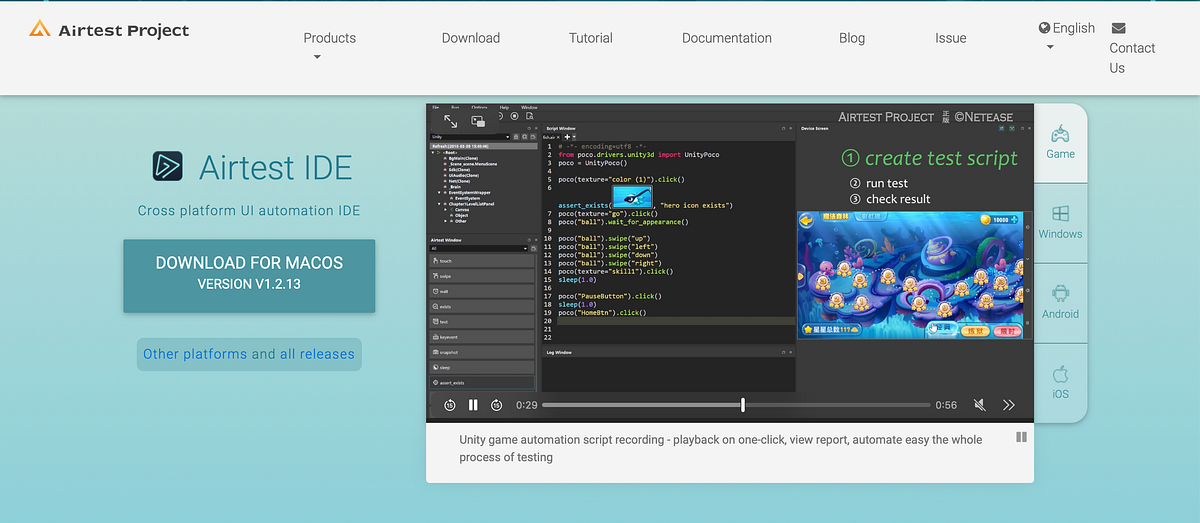Click the Unity game automation caption text

coord(721,448)
